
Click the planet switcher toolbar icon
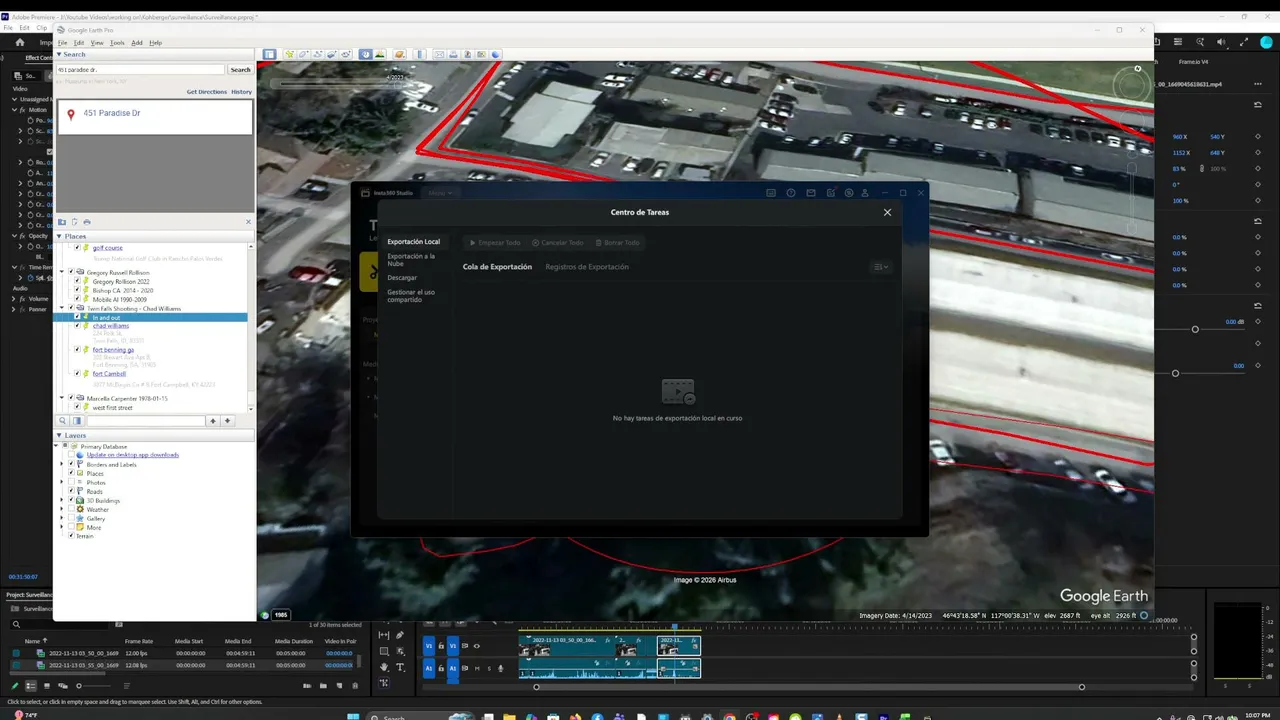[x=400, y=54]
